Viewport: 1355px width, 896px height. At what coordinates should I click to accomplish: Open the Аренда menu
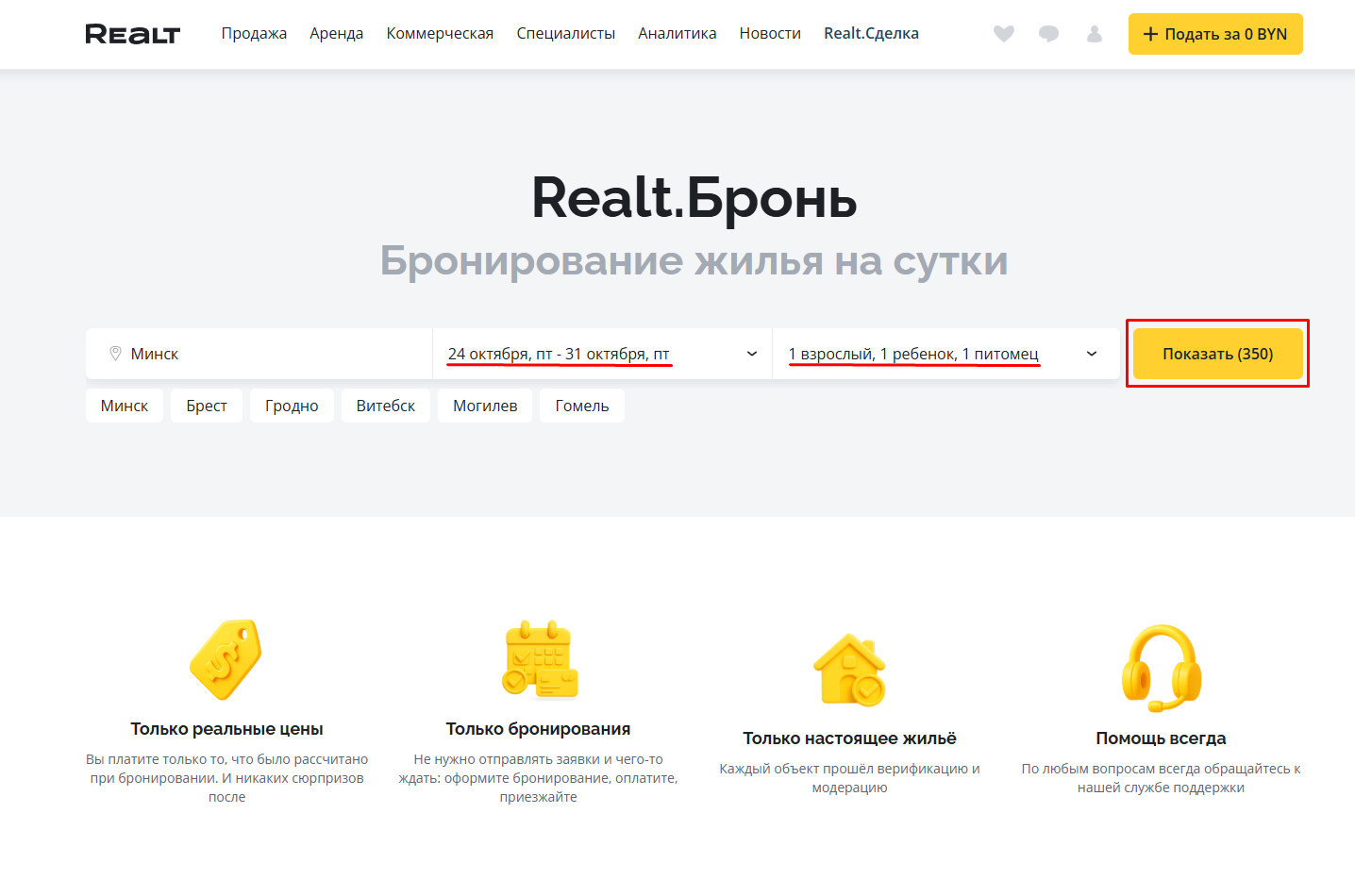pos(336,34)
